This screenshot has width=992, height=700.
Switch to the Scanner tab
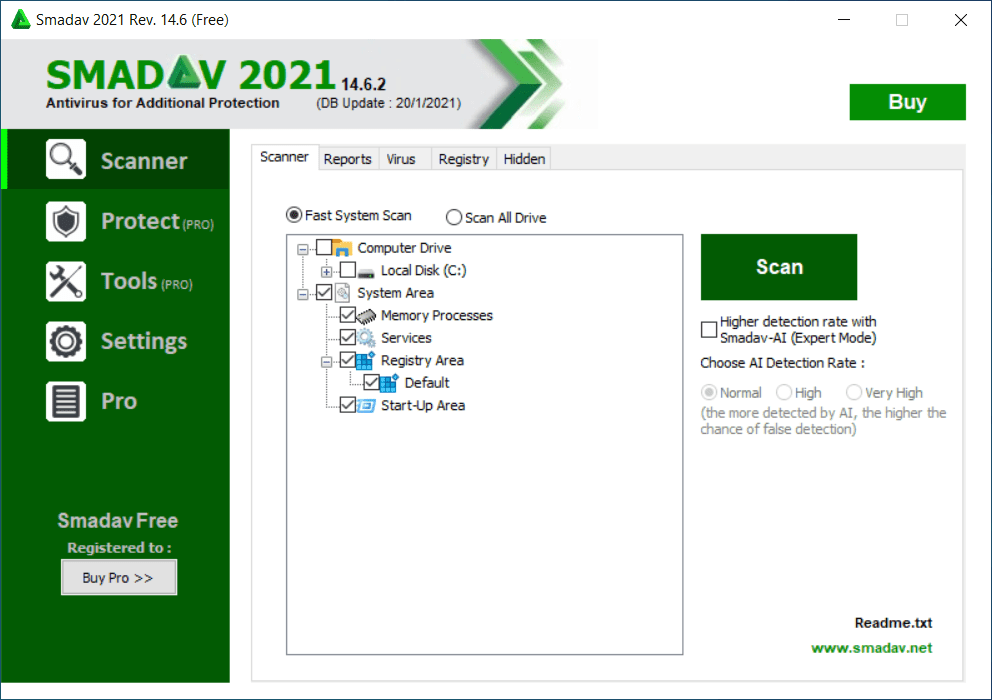285,157
